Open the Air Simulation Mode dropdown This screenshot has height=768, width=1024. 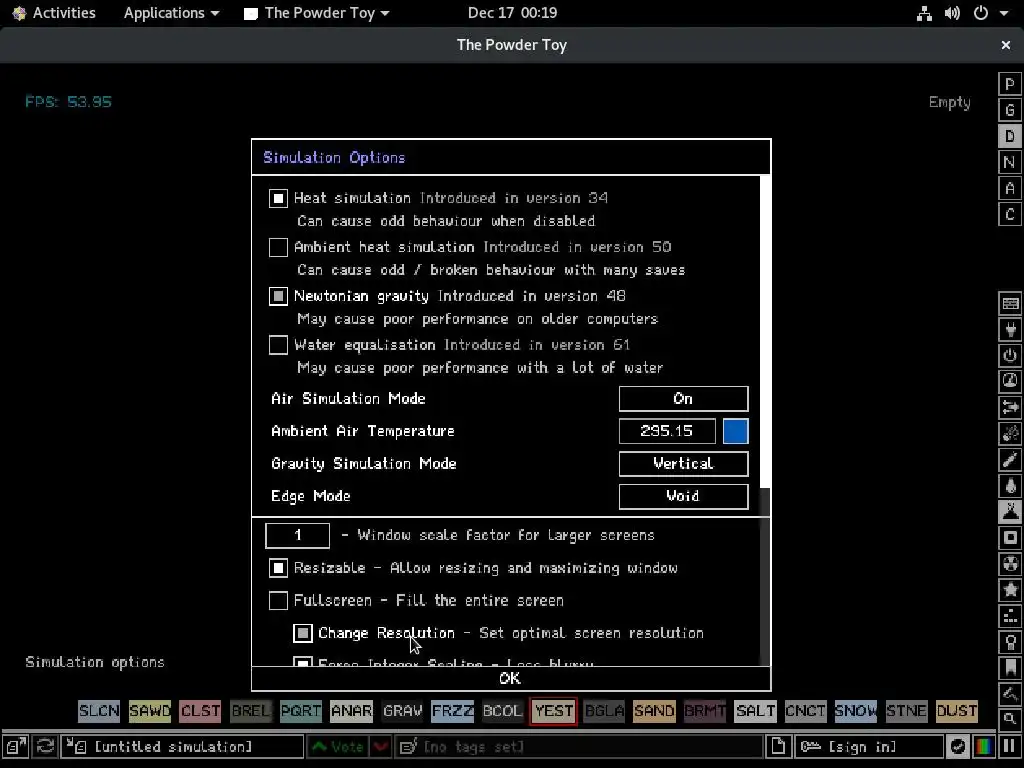pyautogui.click(x=683, y=399)
